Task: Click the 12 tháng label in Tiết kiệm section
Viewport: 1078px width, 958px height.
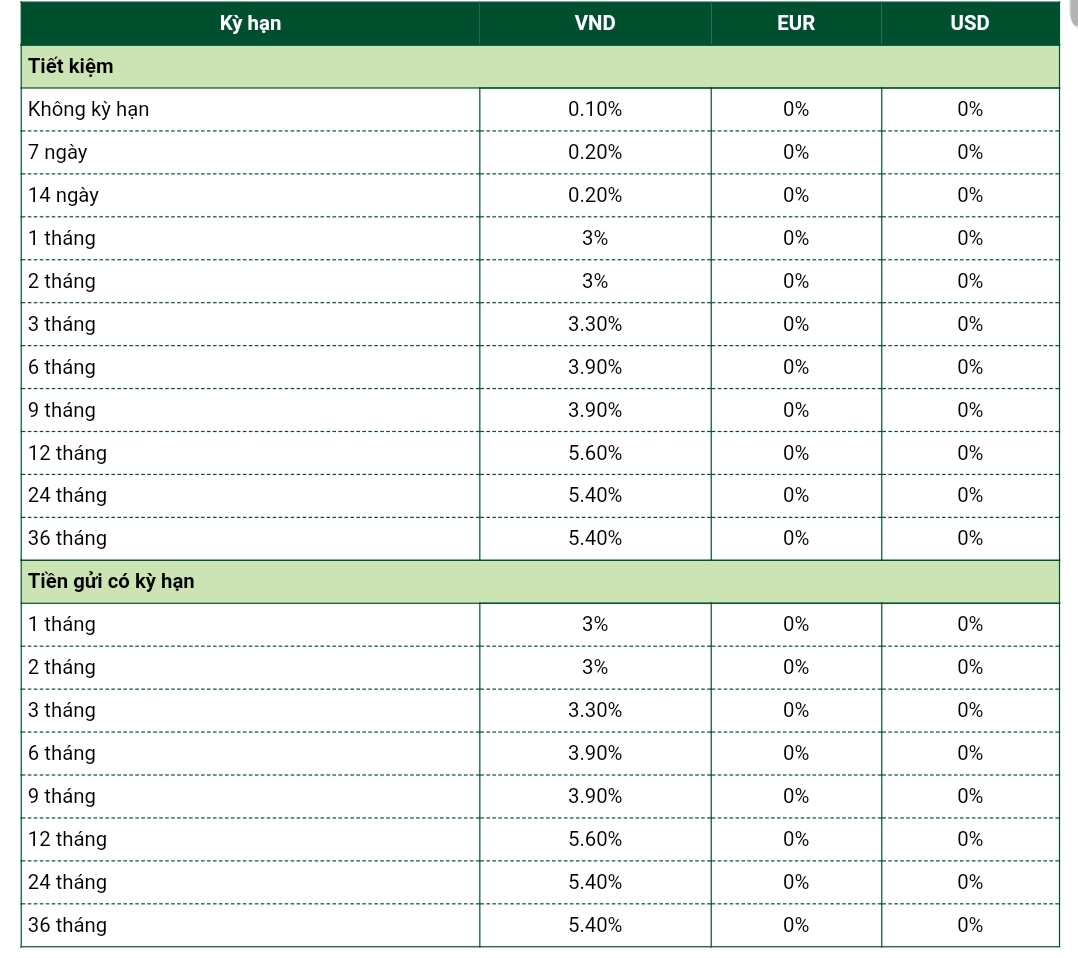Action: point(67,453)
